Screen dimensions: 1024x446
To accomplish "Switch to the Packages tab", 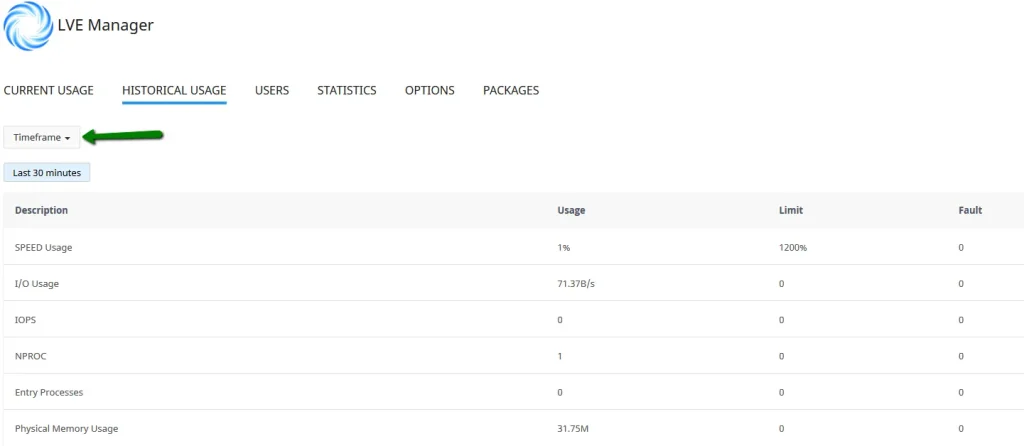I will point(511,91).
